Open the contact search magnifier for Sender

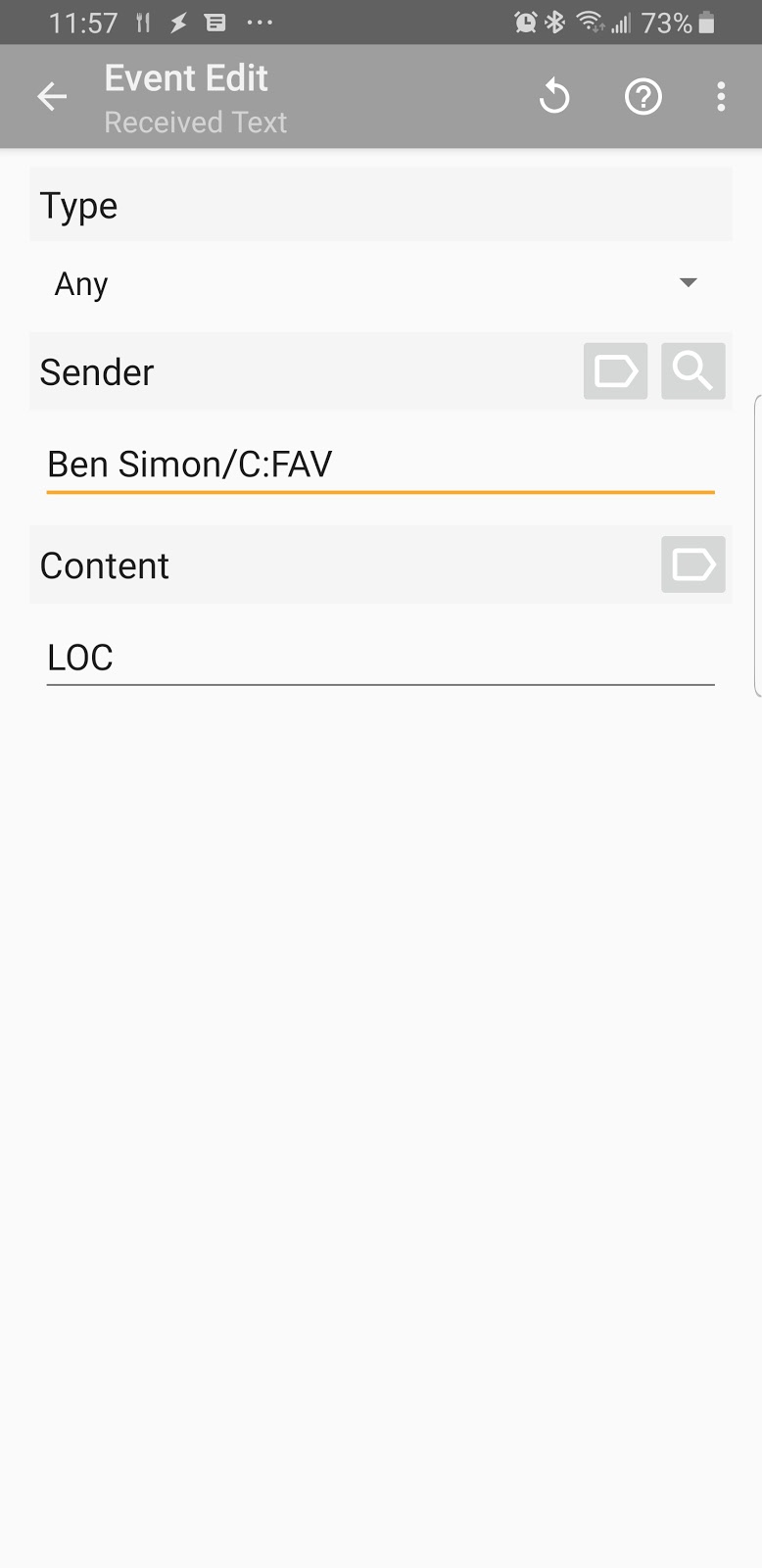692,370
